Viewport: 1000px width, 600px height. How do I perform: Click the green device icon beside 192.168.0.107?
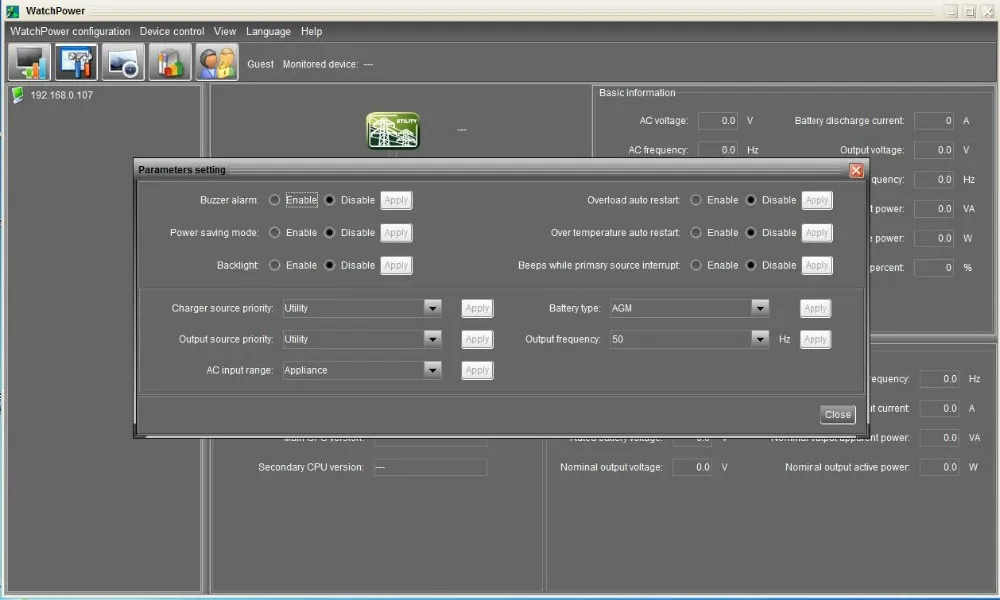pyautogui.click(x=17, y=95)
